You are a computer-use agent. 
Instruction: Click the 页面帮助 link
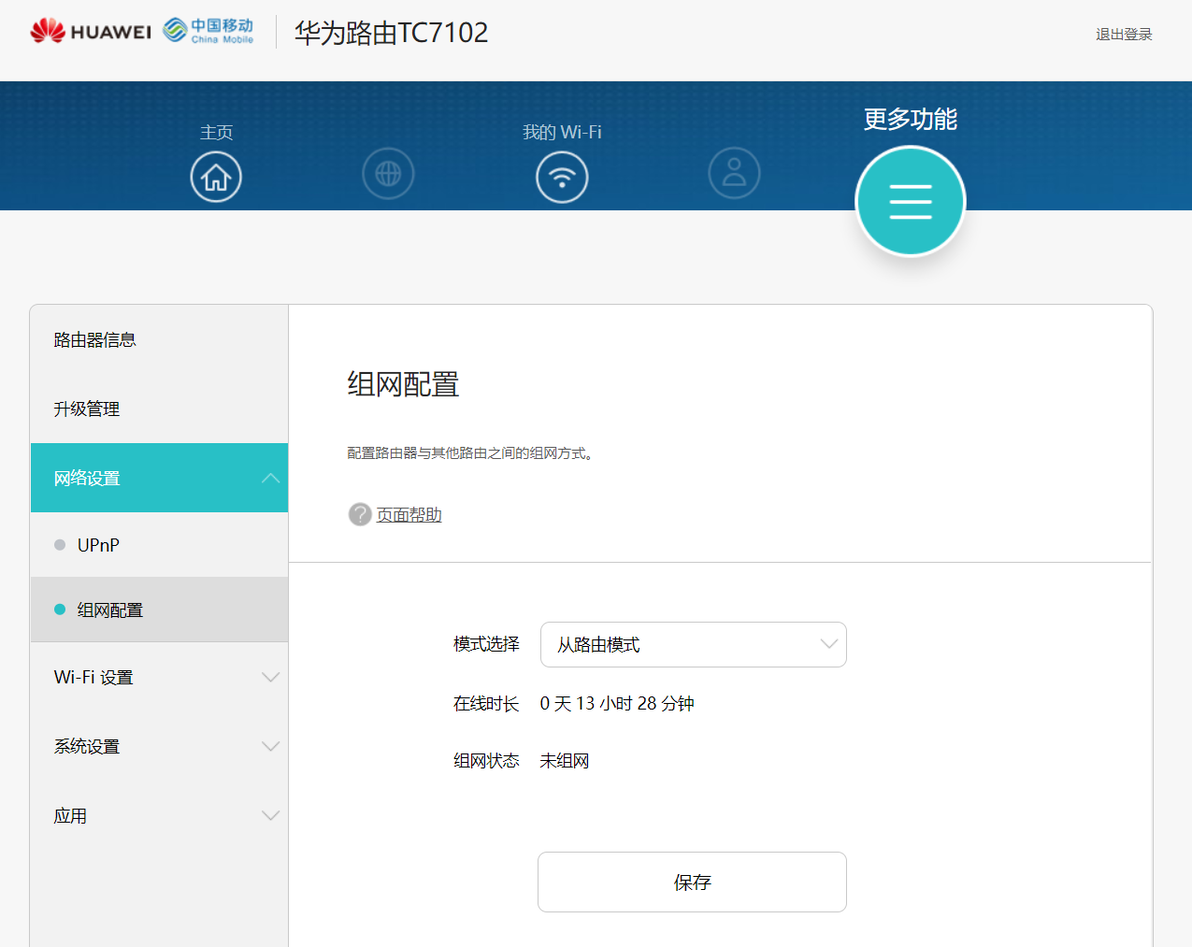click(x=409, y=515)
